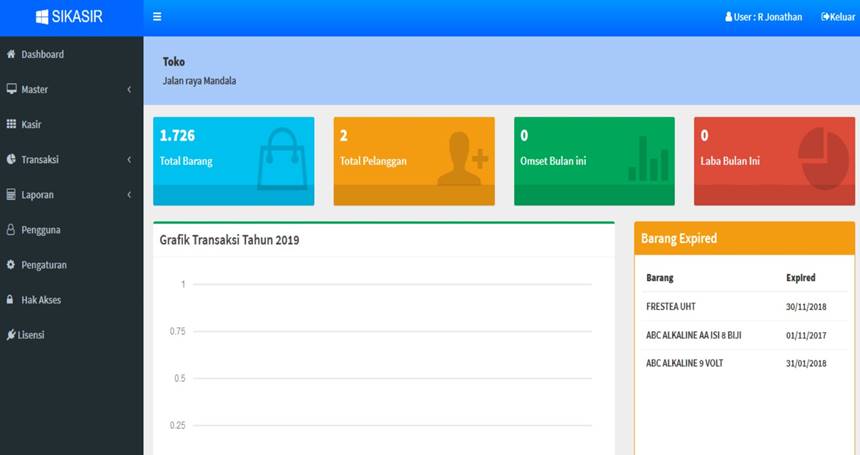
Task: Click the Dashboard home icon
Action: pyautogui.click(x=11, y=54)
